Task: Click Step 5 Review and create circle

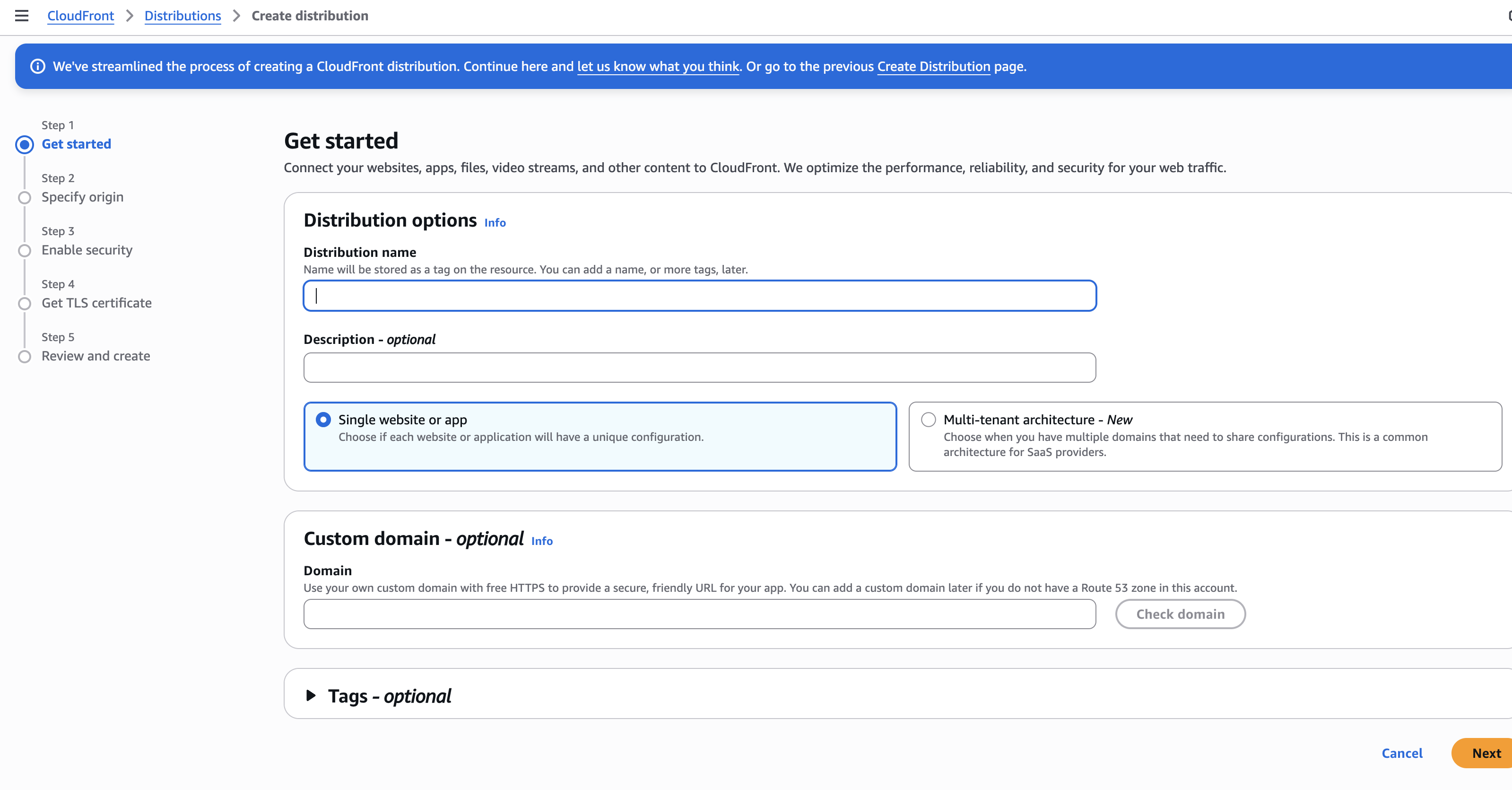Action: 25,357
